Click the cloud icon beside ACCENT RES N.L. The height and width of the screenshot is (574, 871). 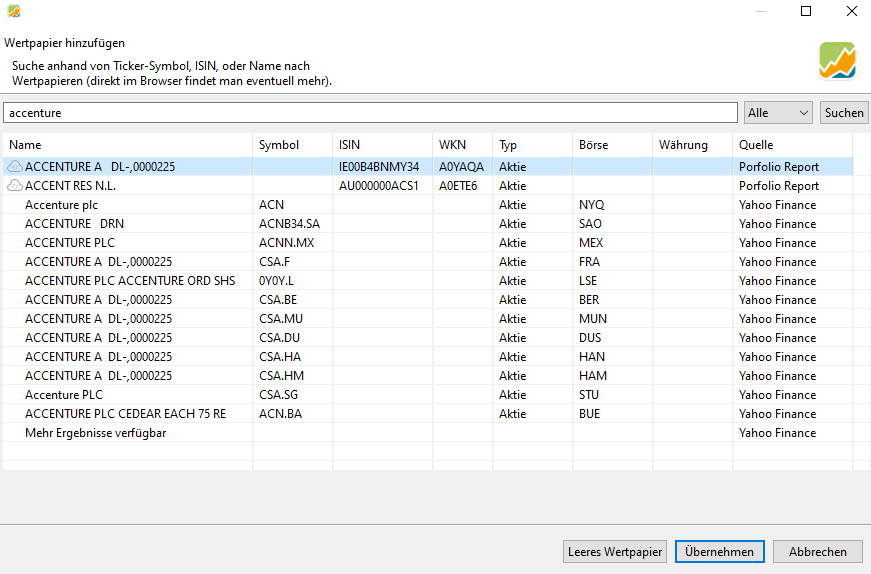coord(15,185)
